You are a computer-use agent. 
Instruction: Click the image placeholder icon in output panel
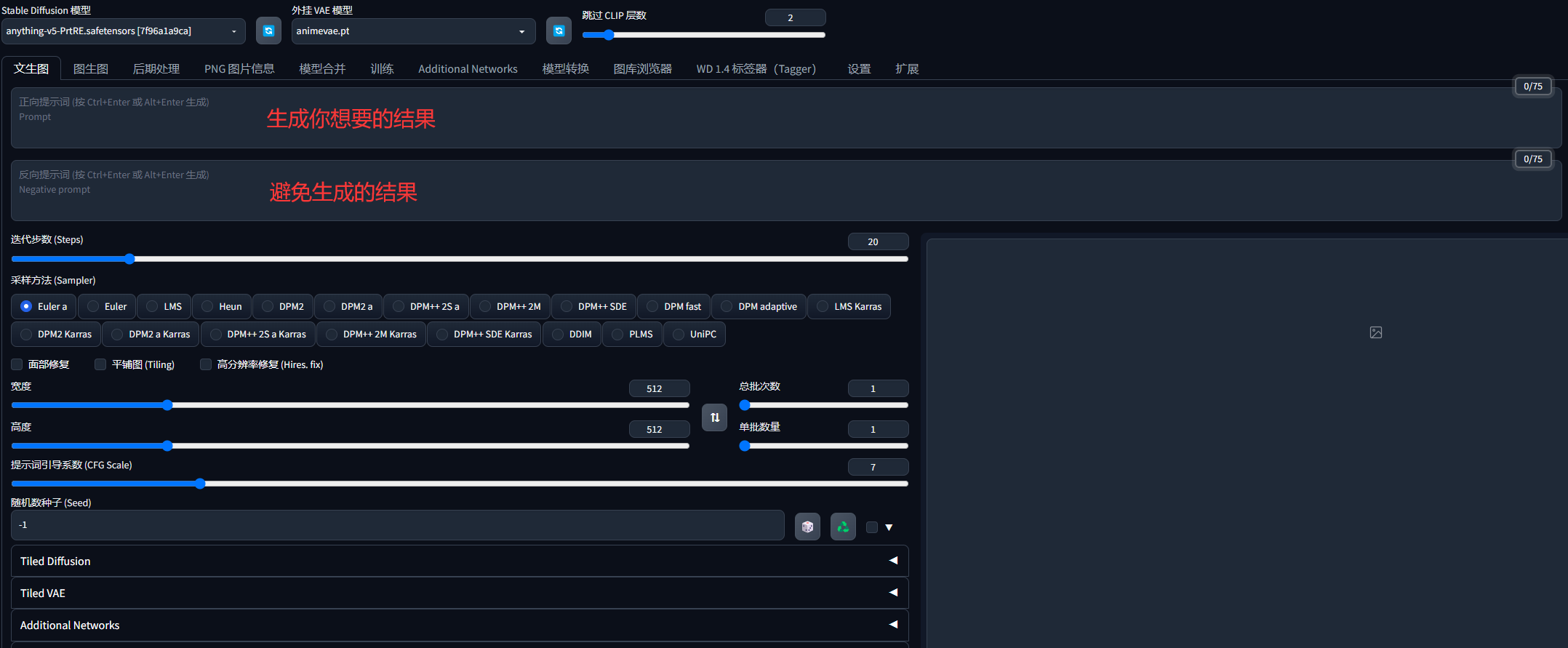click(x=1376, y=332)
